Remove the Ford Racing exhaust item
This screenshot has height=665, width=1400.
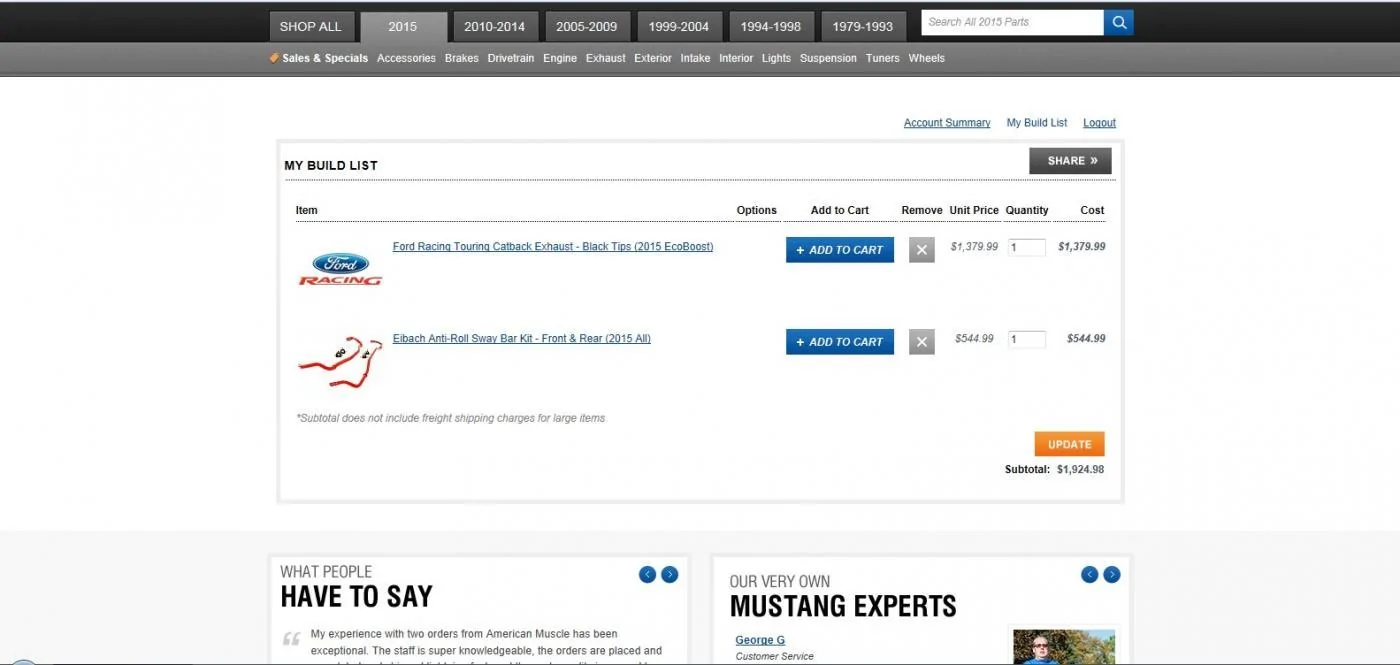pos(921,250)
